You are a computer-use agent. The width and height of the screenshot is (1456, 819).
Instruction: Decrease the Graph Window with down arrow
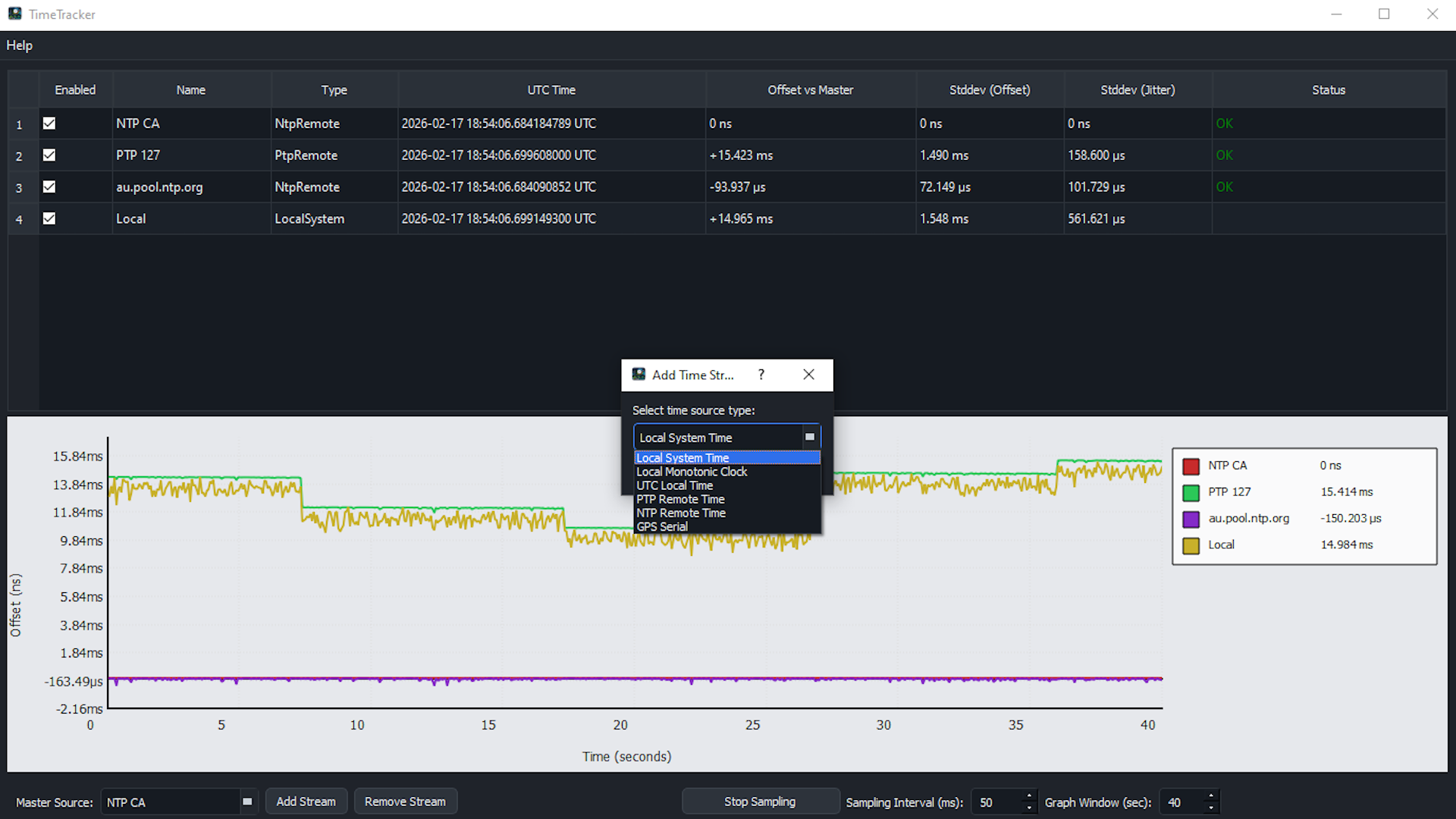(1211, 808)
